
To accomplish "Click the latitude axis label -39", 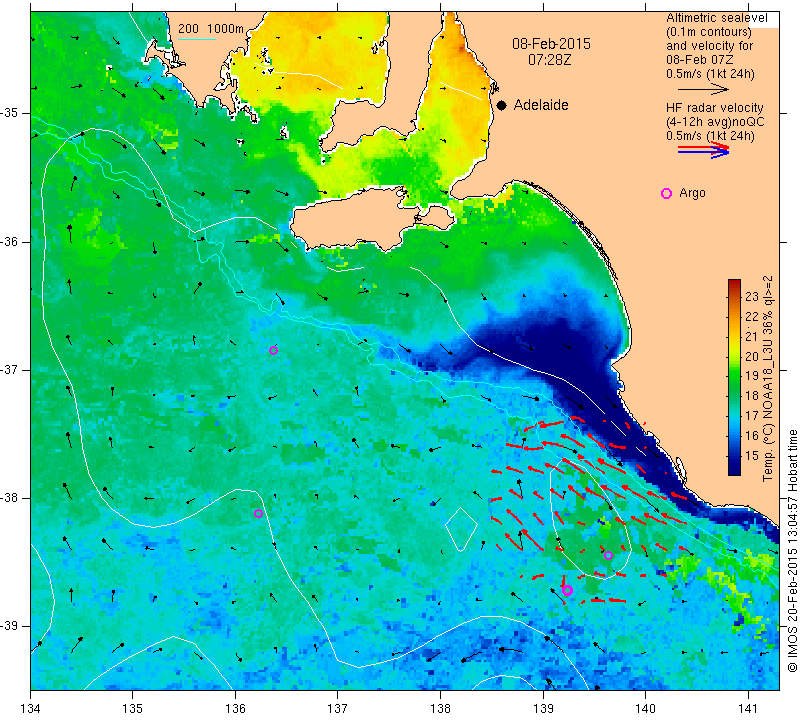I will pyautogui.click(x=10, y=626).
